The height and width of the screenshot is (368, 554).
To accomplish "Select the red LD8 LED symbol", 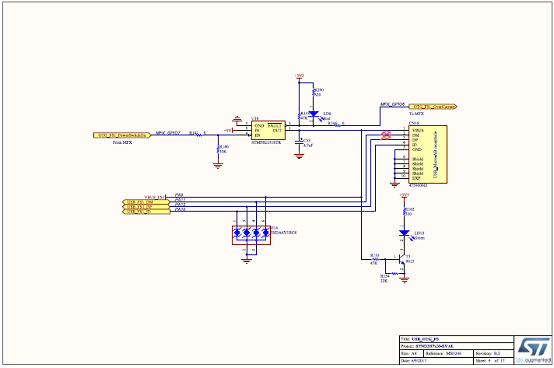I will (313, 114).
